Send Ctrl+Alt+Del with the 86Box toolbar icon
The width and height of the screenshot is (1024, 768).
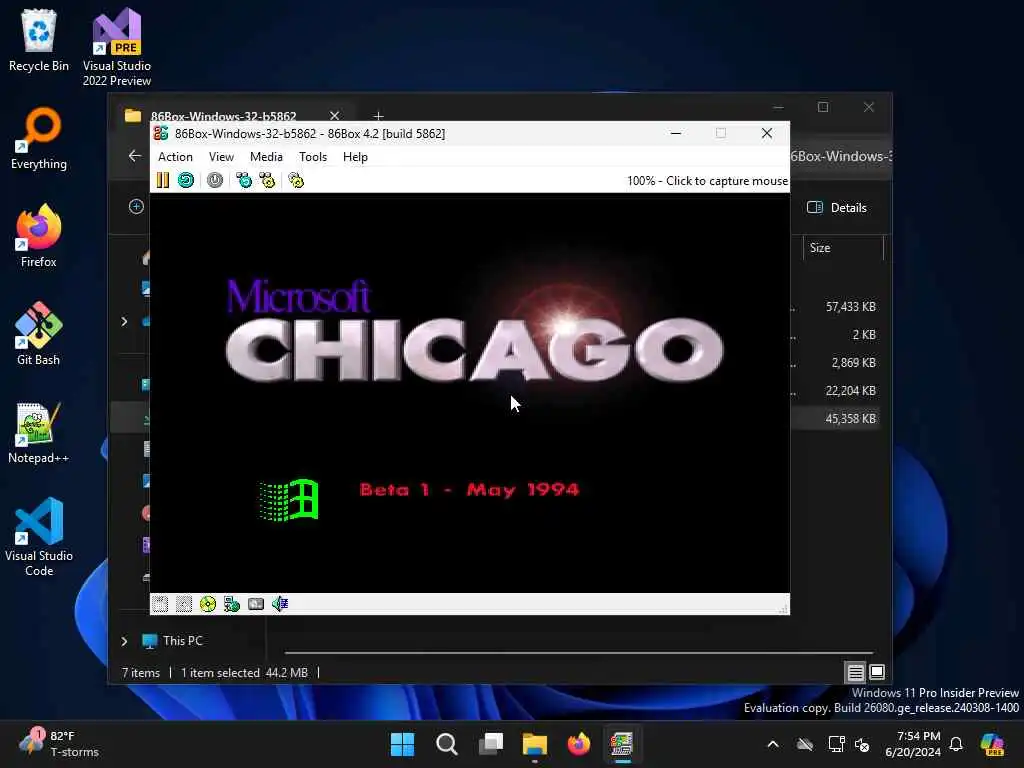coord(244,180)
